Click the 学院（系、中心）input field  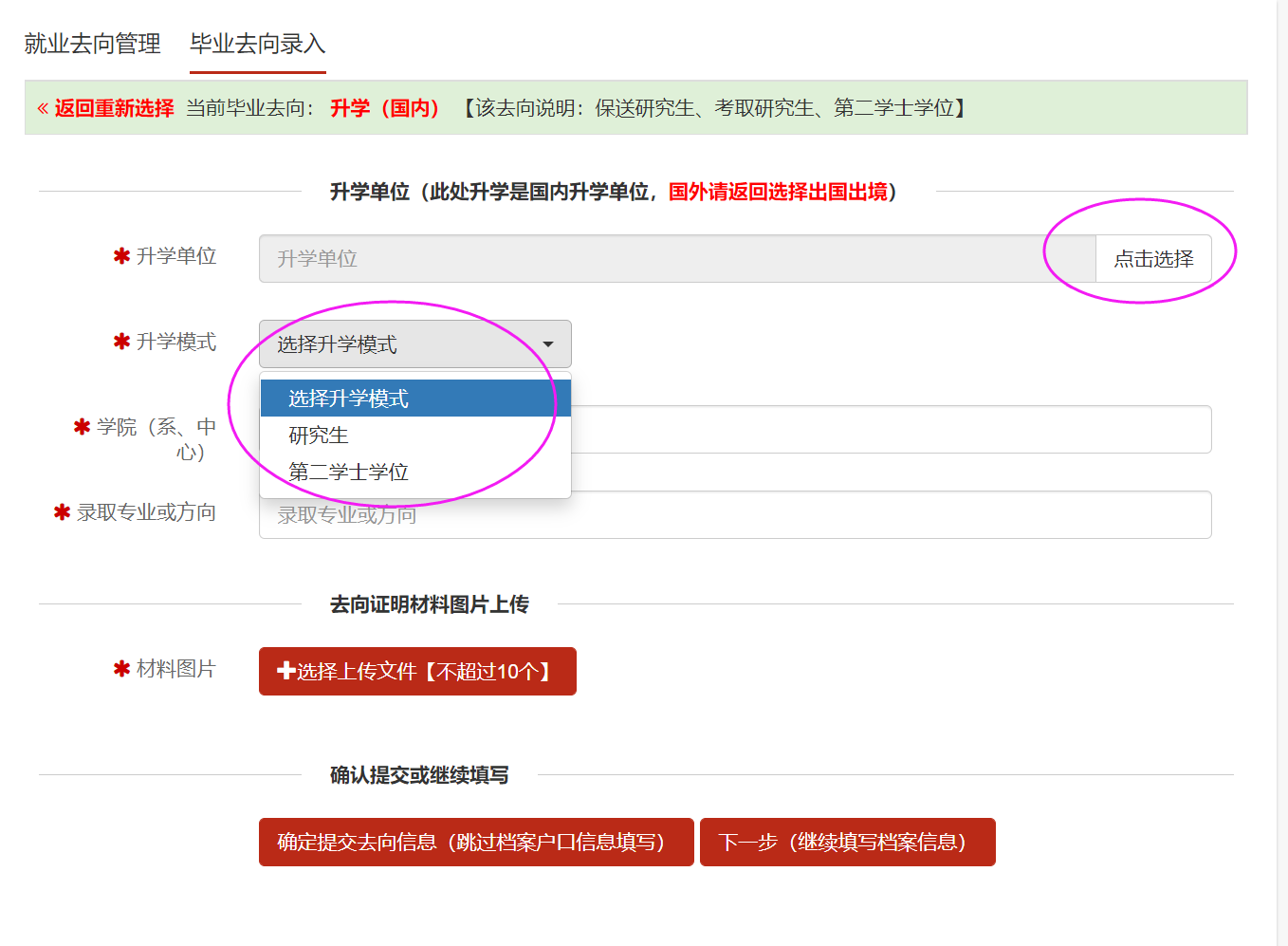(x=892, y=429)
